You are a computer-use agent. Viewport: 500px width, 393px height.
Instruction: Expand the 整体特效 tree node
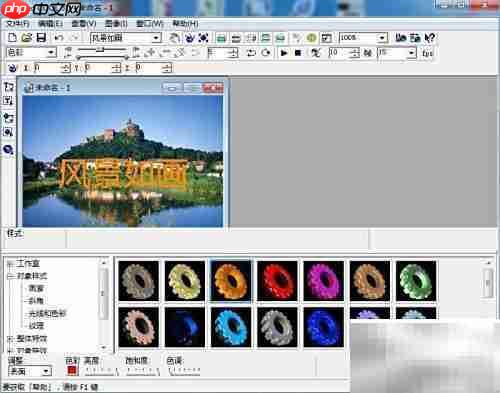click(10, 338)
